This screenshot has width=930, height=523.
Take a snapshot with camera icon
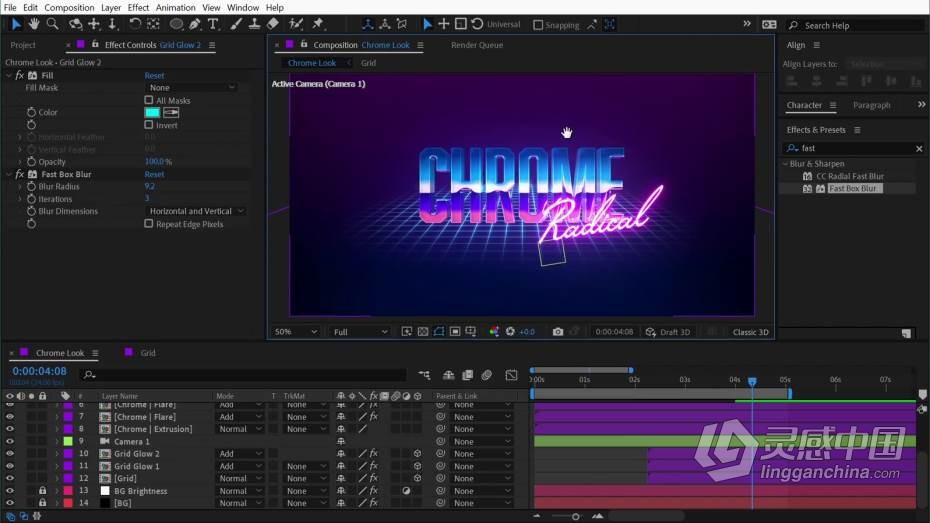pyautogui.click(x=558, y=332)
